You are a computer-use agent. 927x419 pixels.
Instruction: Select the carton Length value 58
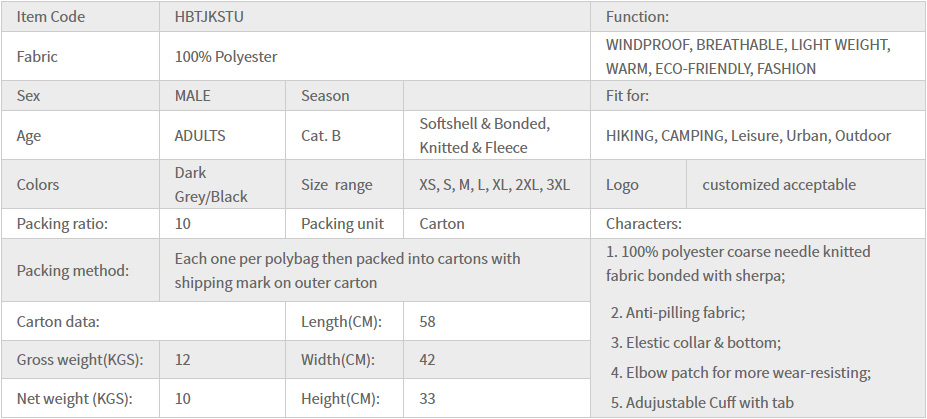[428, 322]
